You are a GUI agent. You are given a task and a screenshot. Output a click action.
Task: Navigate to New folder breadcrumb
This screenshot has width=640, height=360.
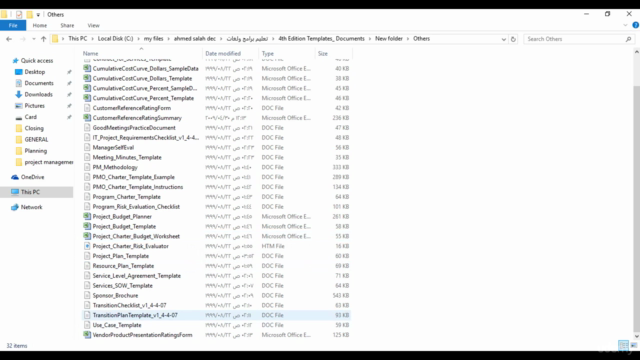389,38
